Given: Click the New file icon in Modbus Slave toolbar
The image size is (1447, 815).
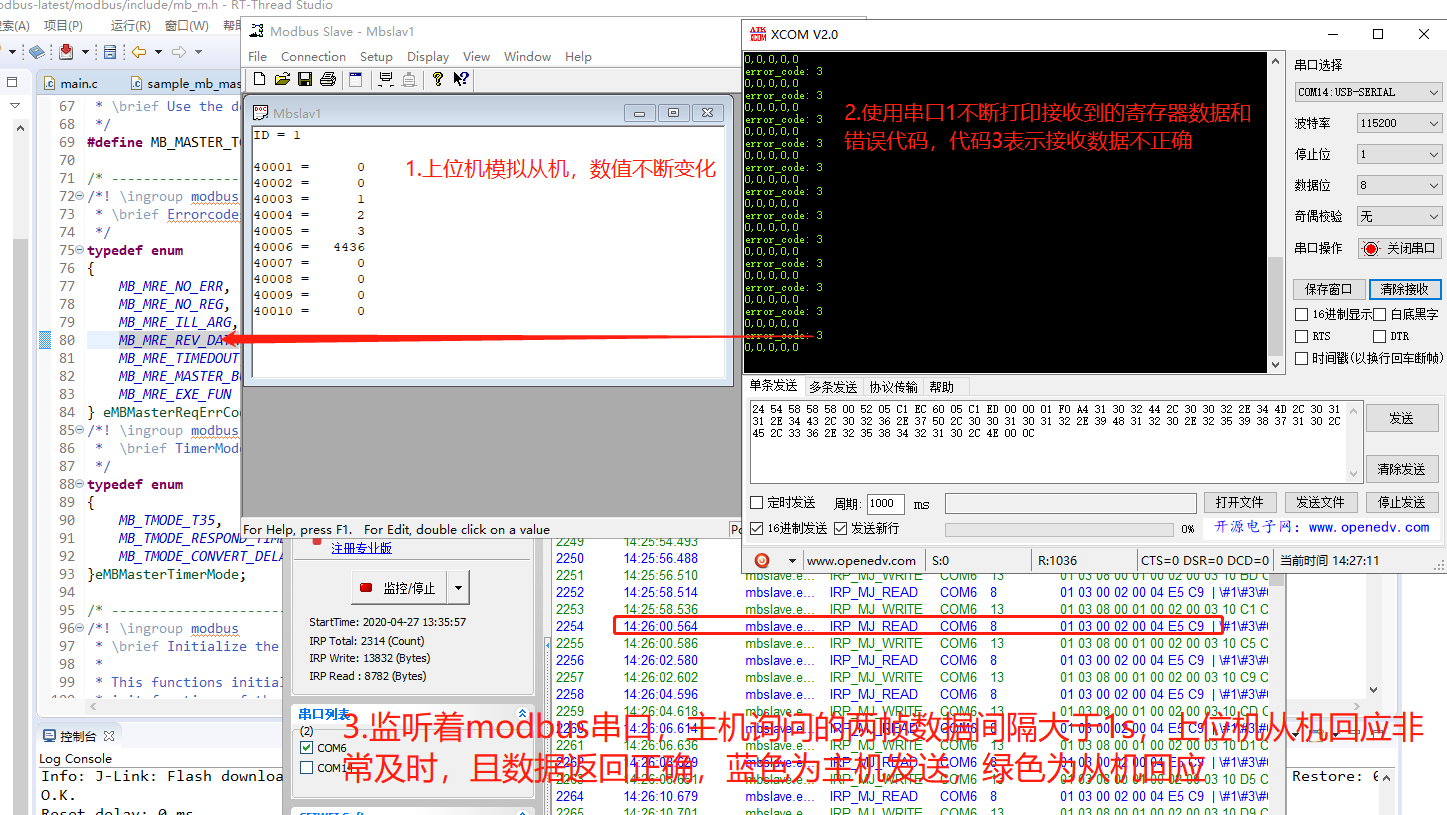Looking at the screenshot, I should pos(260,80).
